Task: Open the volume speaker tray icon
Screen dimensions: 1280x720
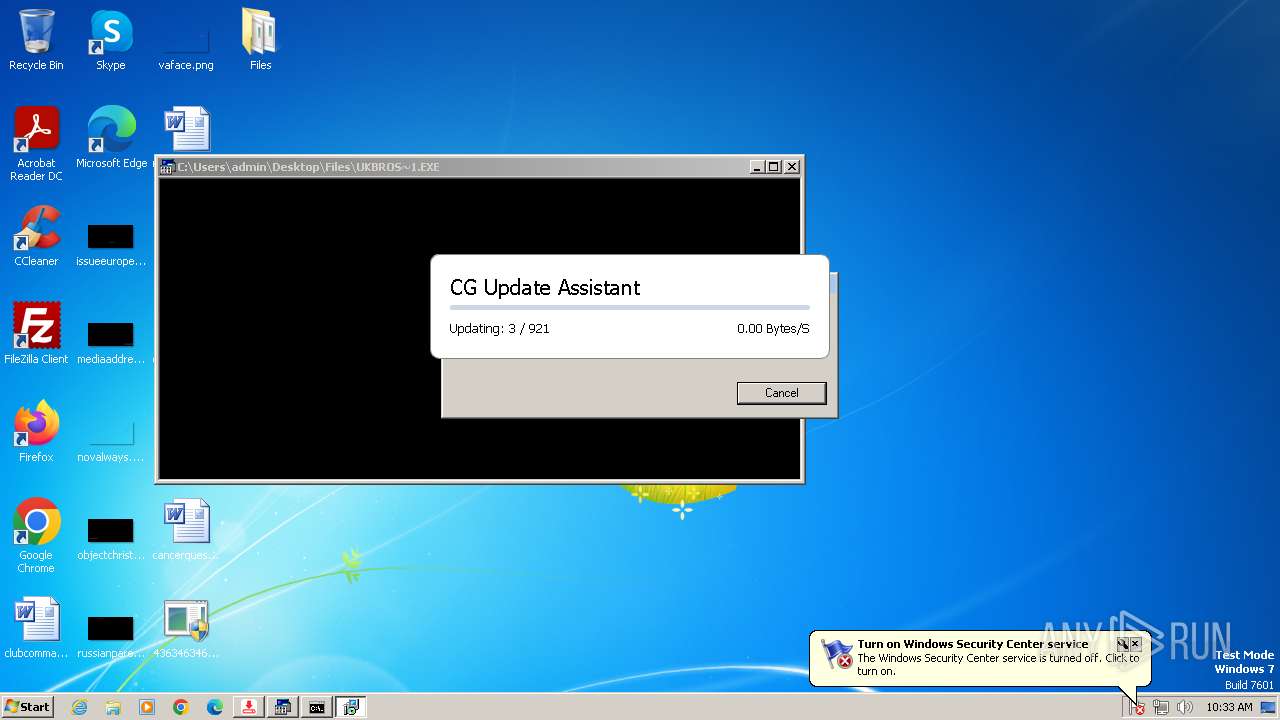Action: coord(1185,707)
